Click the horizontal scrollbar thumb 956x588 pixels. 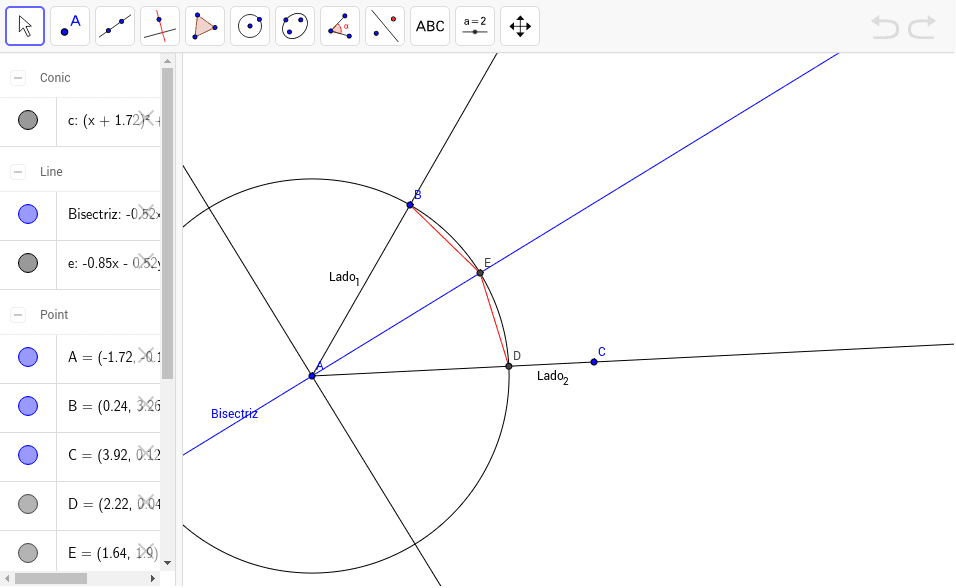51,578
